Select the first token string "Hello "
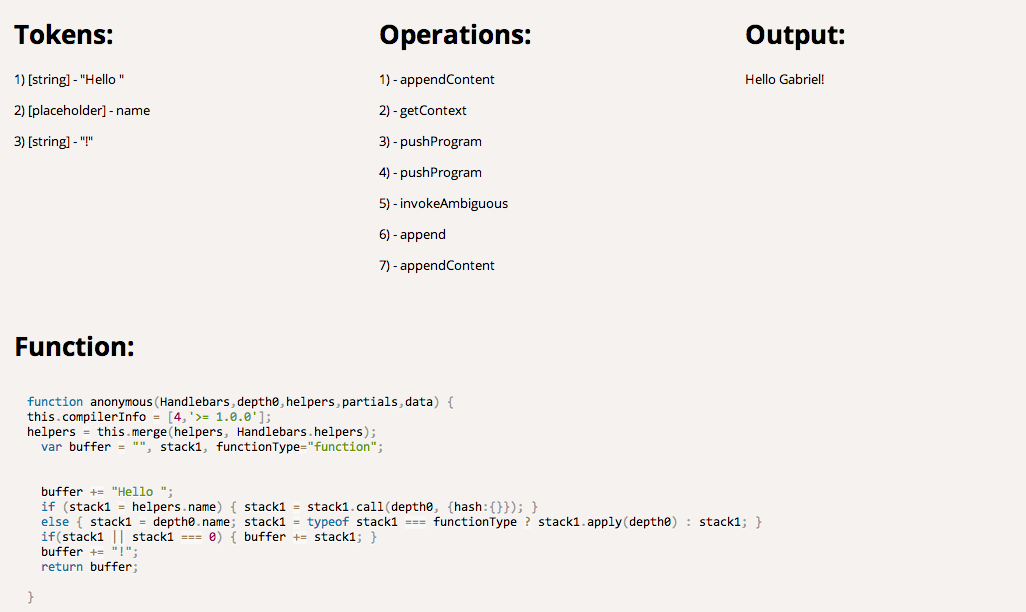The image size is (1026, 612). [x=69, y=79]
